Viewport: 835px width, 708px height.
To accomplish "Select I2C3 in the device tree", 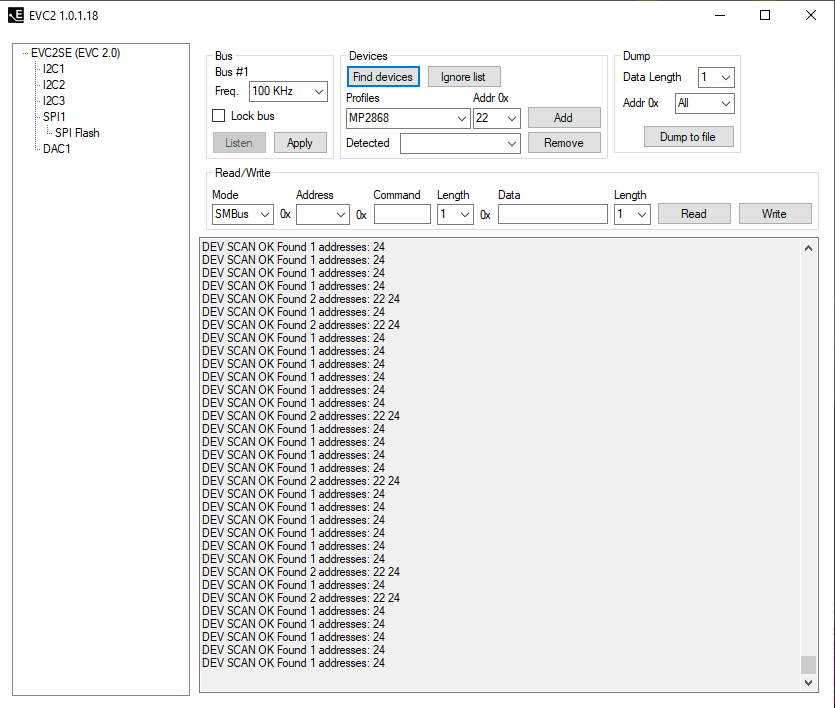I will point(54,101).
